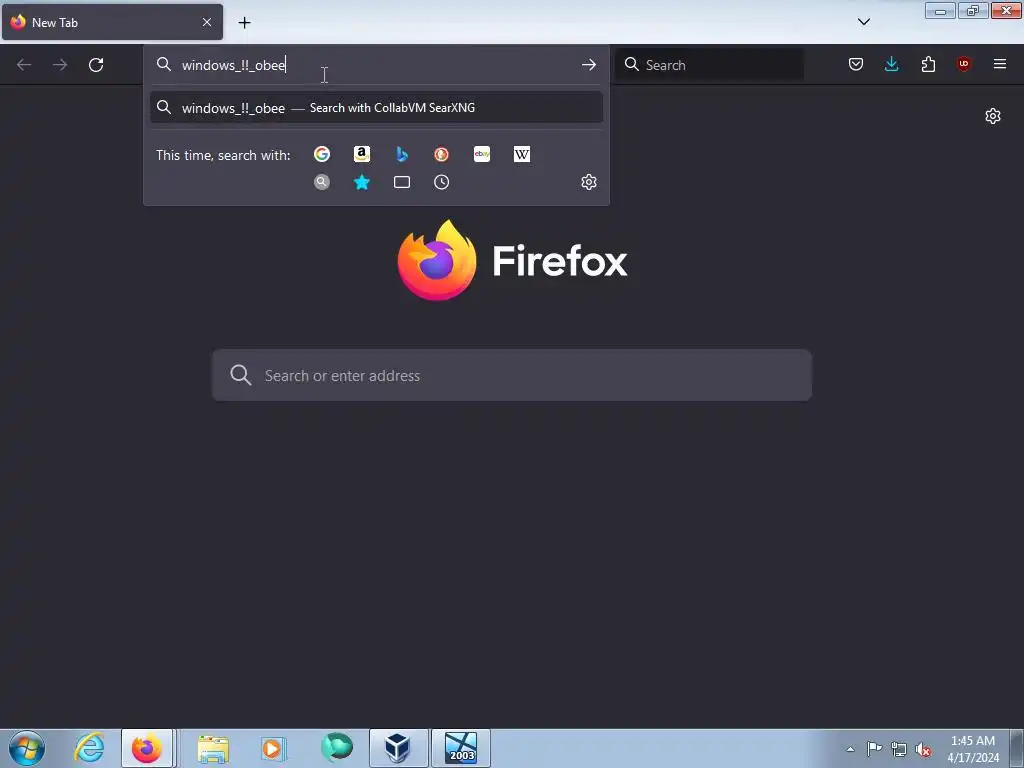Open Windows Media Player from the taskbar
Screen dimensions: 1024x768
click(x=273, y=748)
